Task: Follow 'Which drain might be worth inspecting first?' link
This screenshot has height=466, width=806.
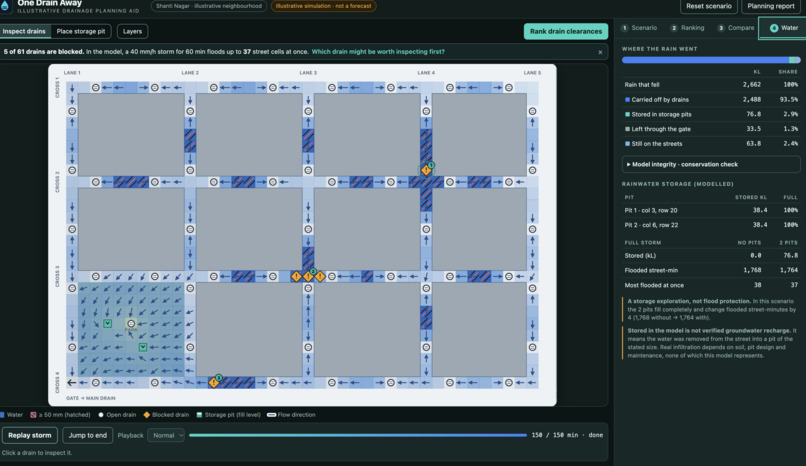Action: pyautogui.click(x=378, y=52)
